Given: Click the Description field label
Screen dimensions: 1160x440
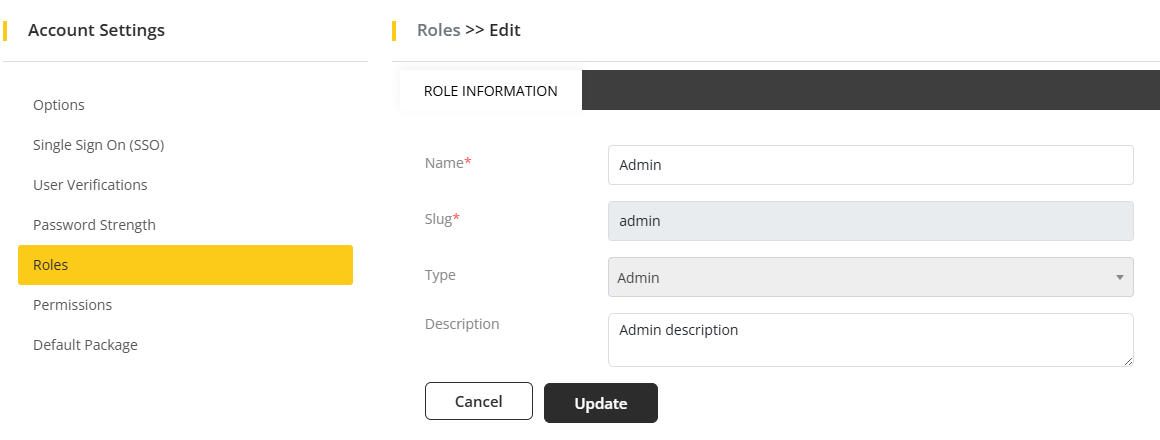Looking at the screenshot, I should pyautogui.click(x=462, y=324).
